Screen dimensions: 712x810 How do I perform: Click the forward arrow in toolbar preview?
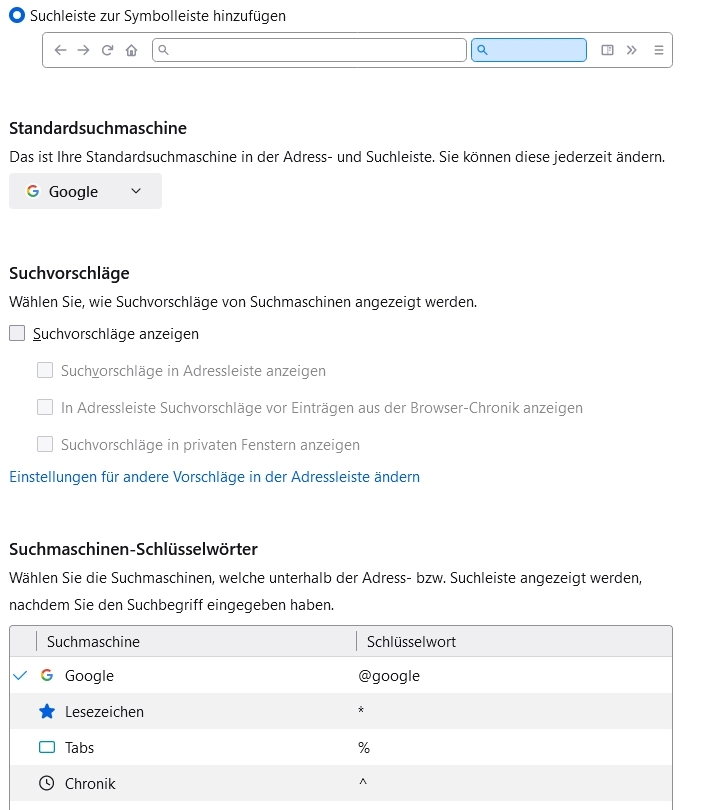tap(84, 50)
